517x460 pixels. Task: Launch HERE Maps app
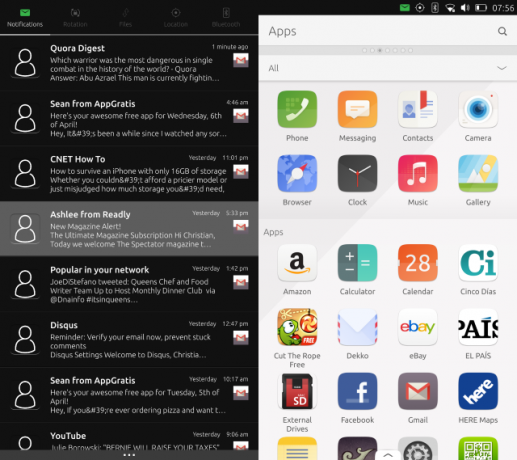(478, 391)
